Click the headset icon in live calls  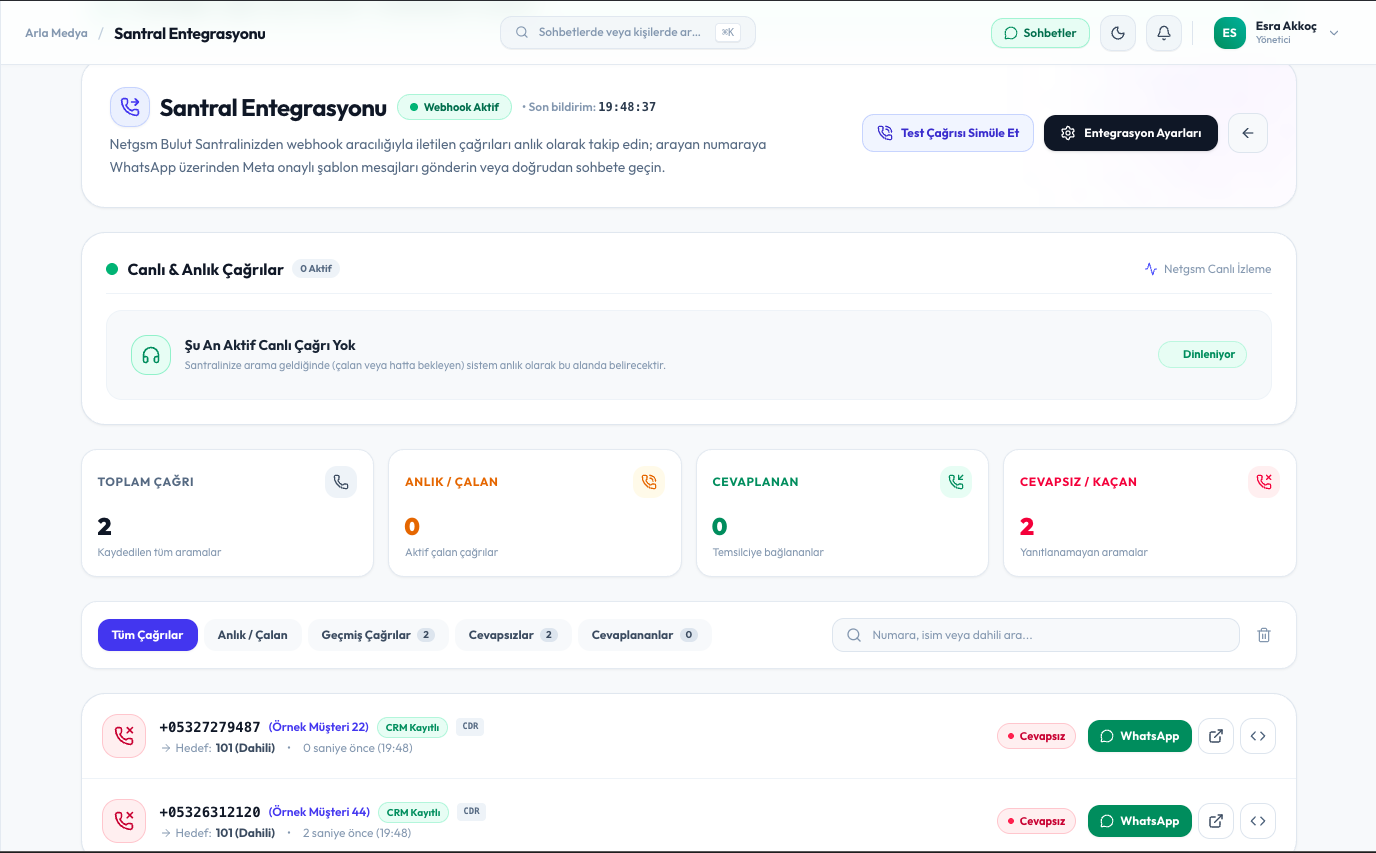click(151, 355)
